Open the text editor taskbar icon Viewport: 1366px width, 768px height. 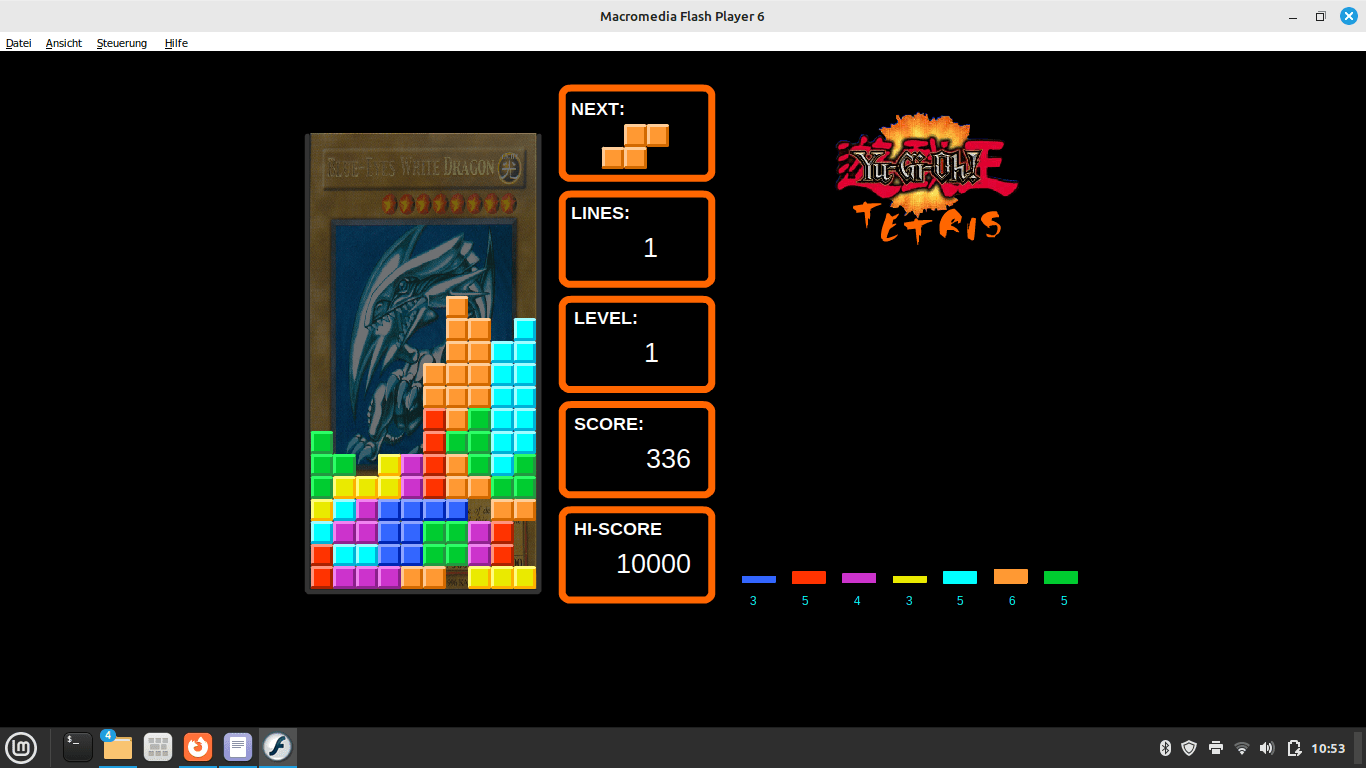[238, 747]
